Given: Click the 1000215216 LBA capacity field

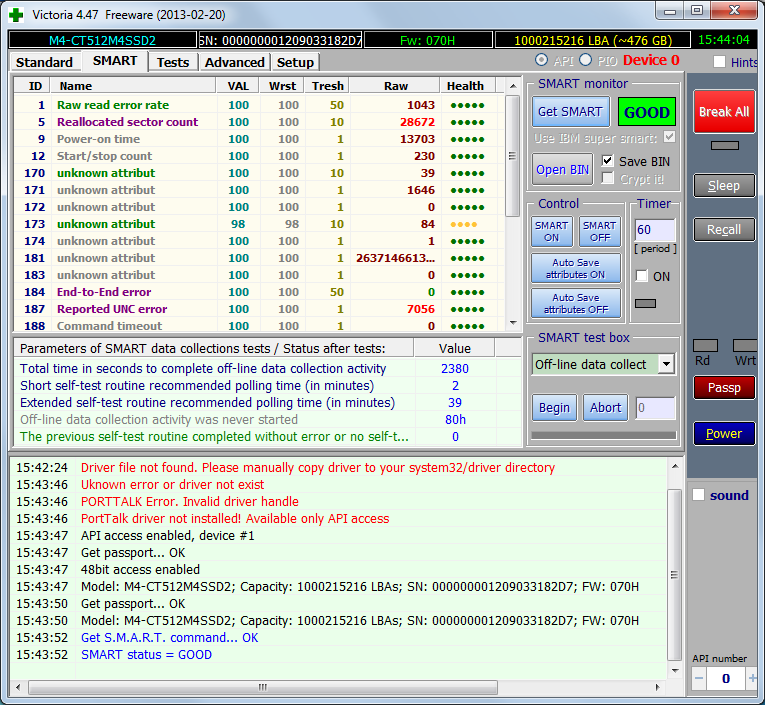Looking at the screenshot, I should [593, 40].
